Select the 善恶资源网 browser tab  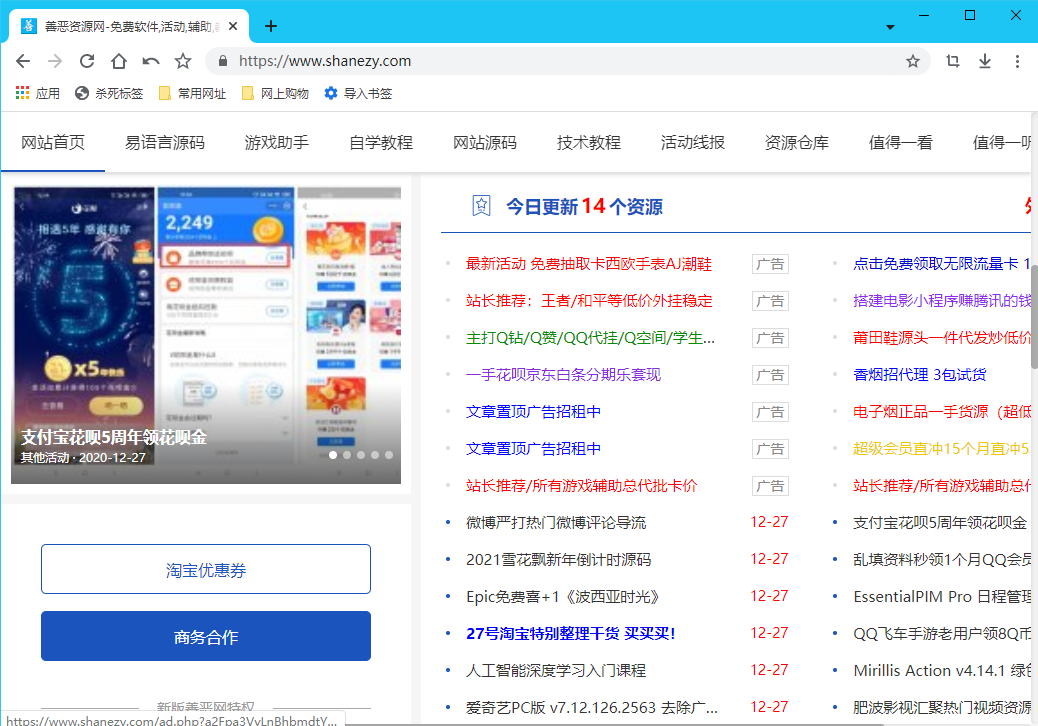point(120,27)
